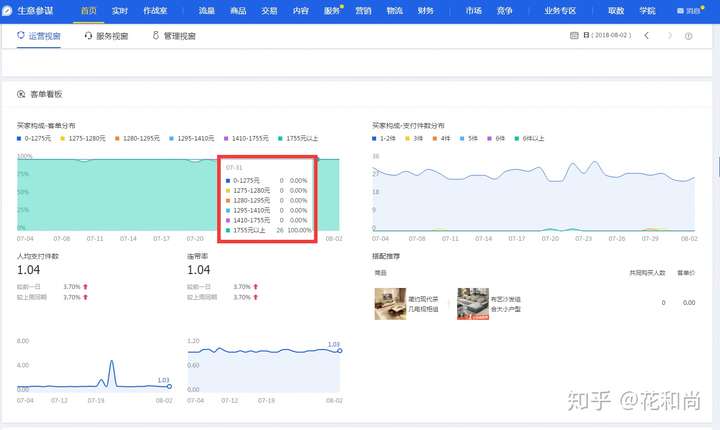Click the 生意参谋 logo icon
This screenshot has width=720, height=430.
pos(10,10)
